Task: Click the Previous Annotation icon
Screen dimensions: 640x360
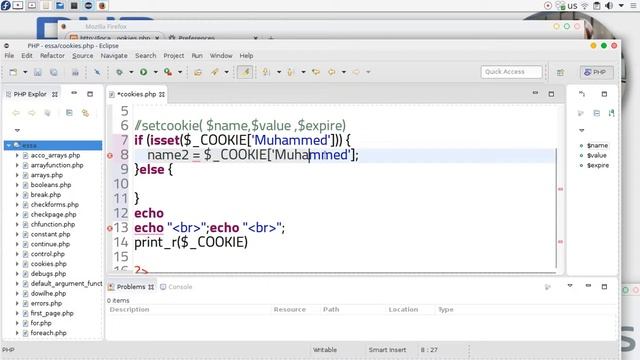Action: pos(291,72)
